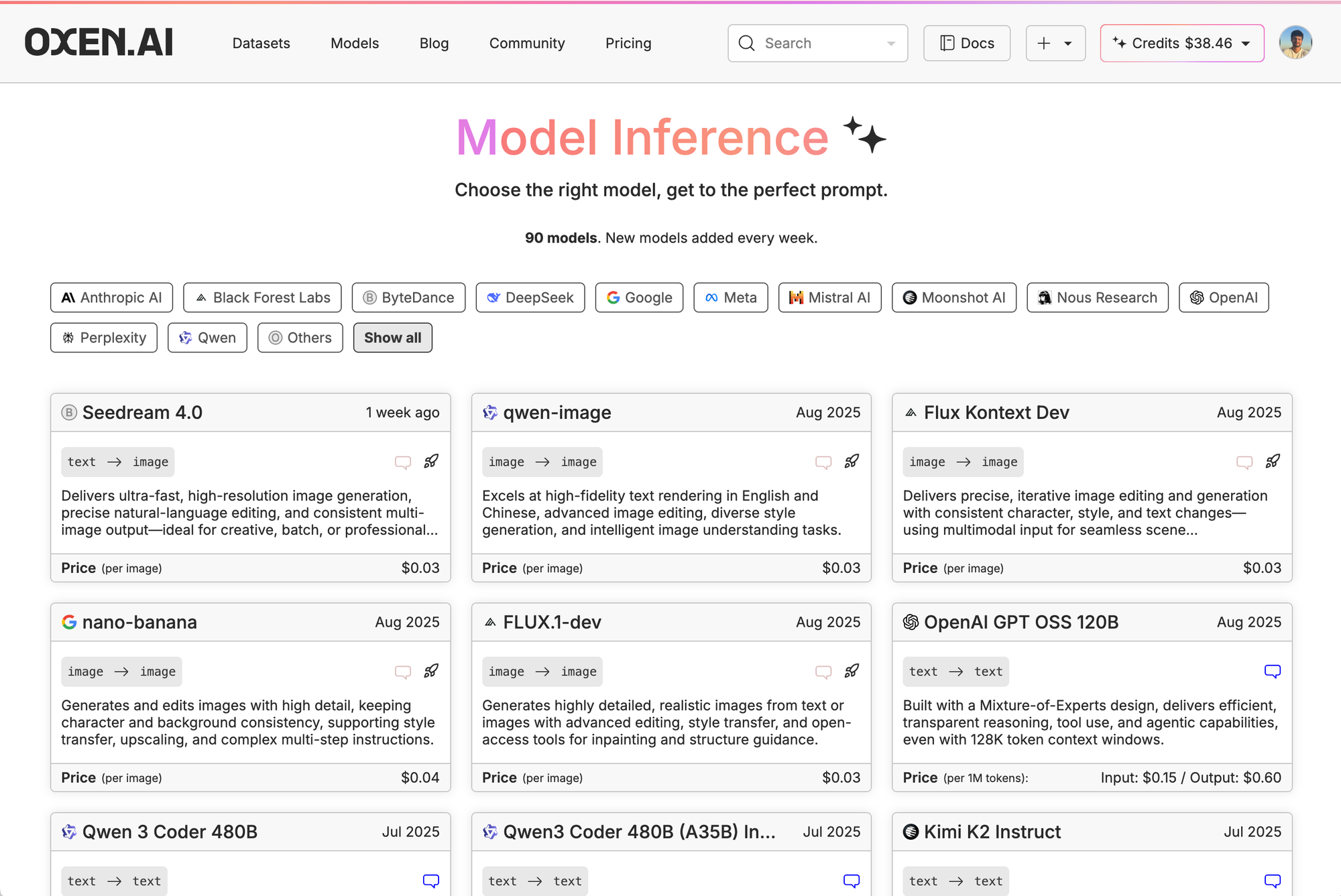Open the Pricing nav item
The width and height of the screenshot is (1341, 896).
(628, 43)
